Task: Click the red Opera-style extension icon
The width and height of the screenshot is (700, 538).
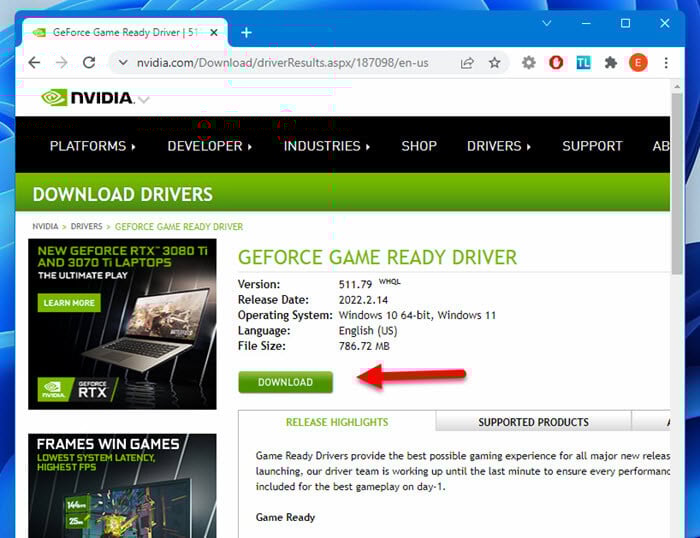Action: pos(556,63)
